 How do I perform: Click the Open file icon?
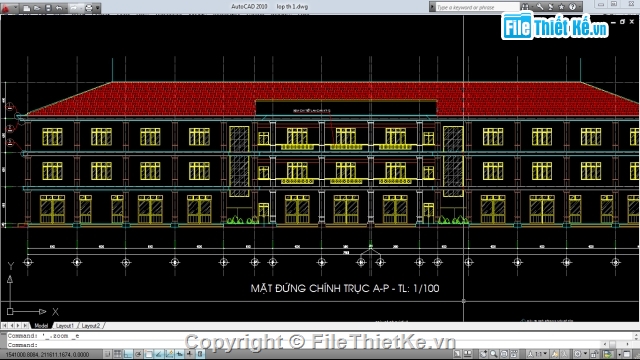[x=37, y=8]
